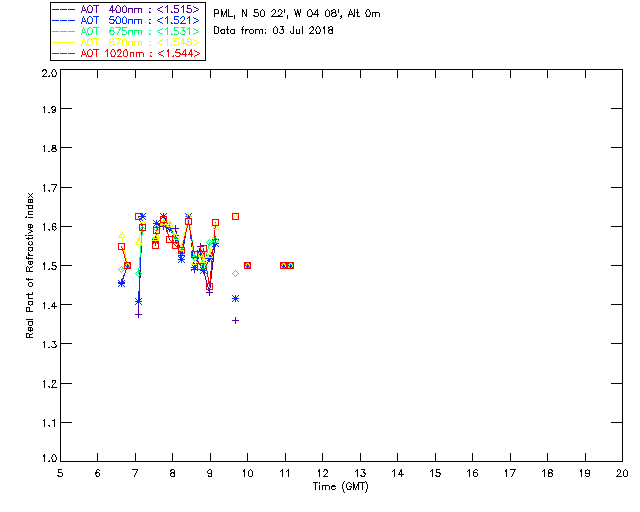Viewport: 640px width, 512px height.
Task: Click the 10 x-axis tick label
Action: (247, 473)
